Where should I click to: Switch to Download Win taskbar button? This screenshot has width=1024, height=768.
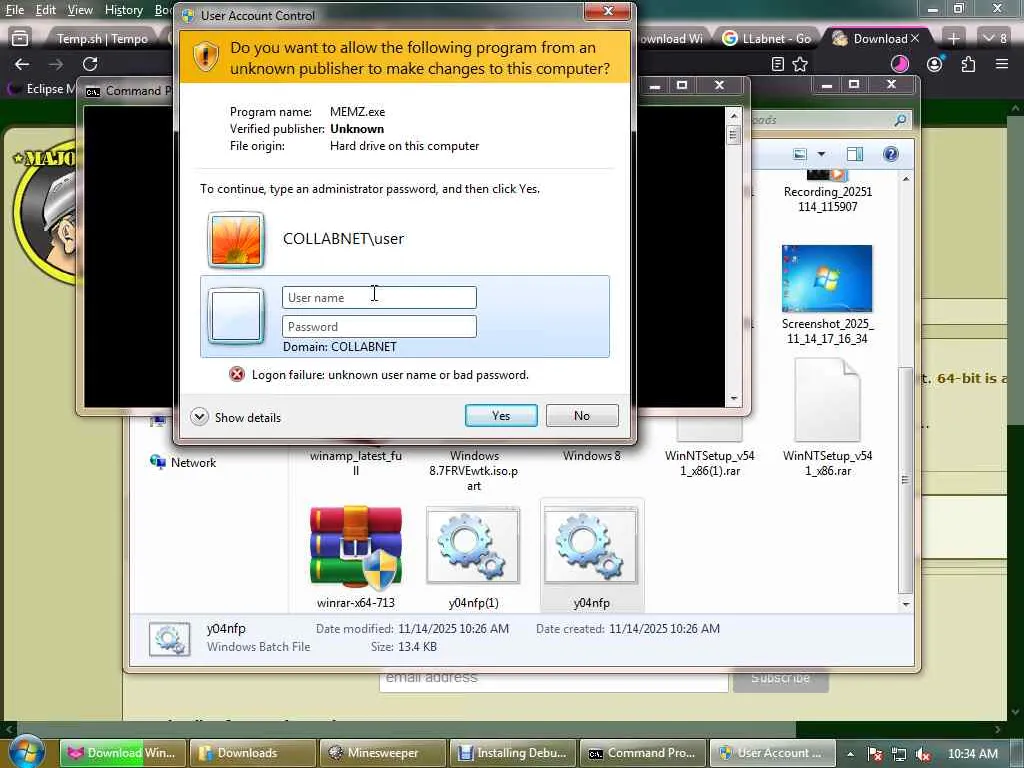pyautogui.click(x=123, y=753)
